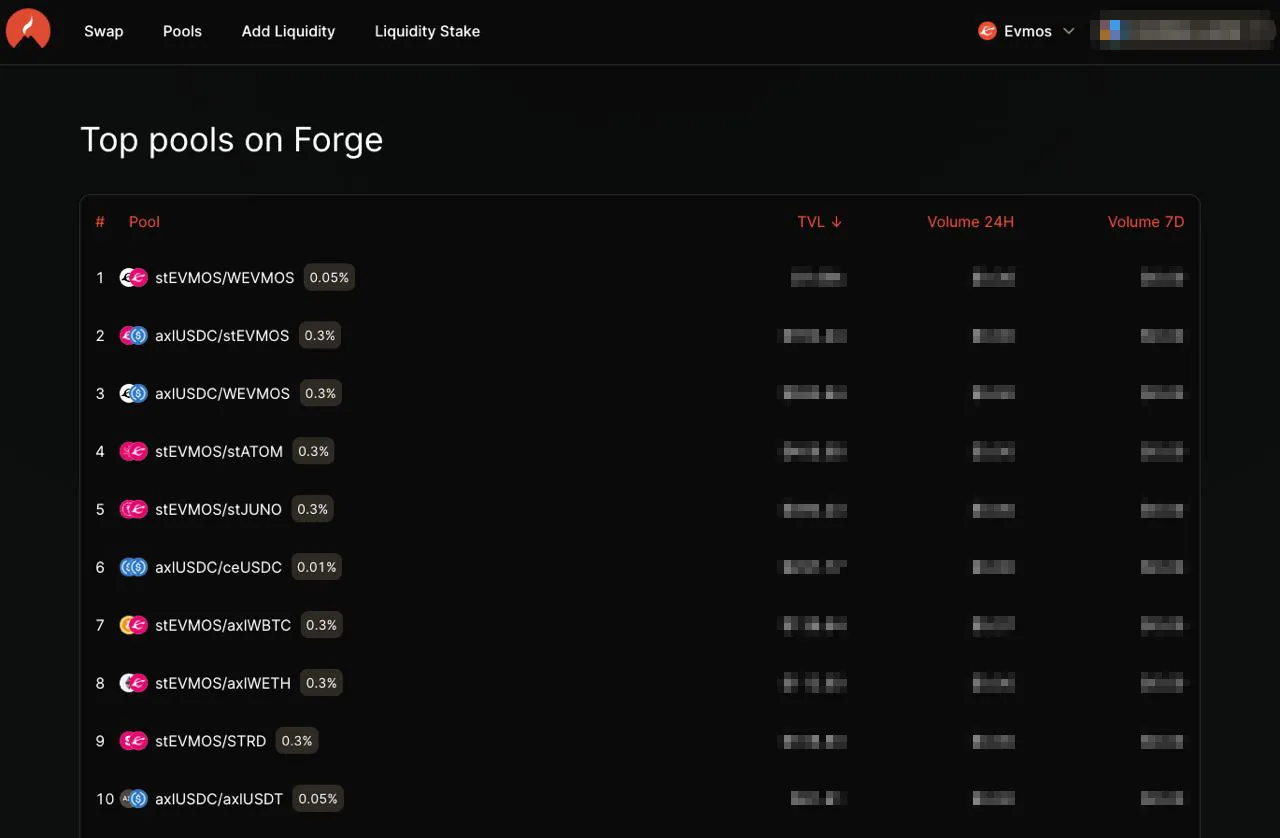The width and height of the screenshot is (1280, 838).
Task: Open Liquidity Stake page
Action: pos(427,31)
